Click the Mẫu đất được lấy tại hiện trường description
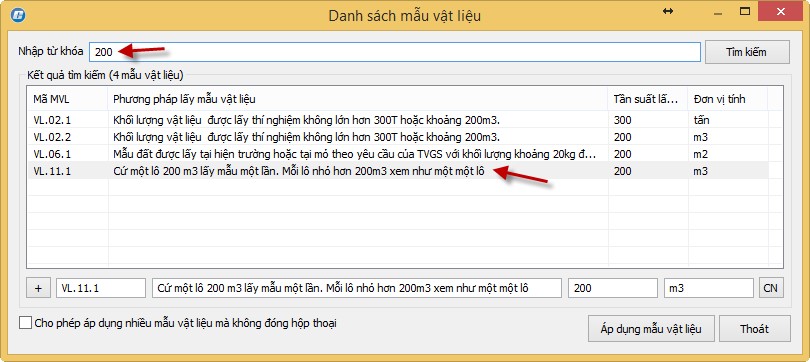This screenshot has height=362, width=810. pos(354,154)
